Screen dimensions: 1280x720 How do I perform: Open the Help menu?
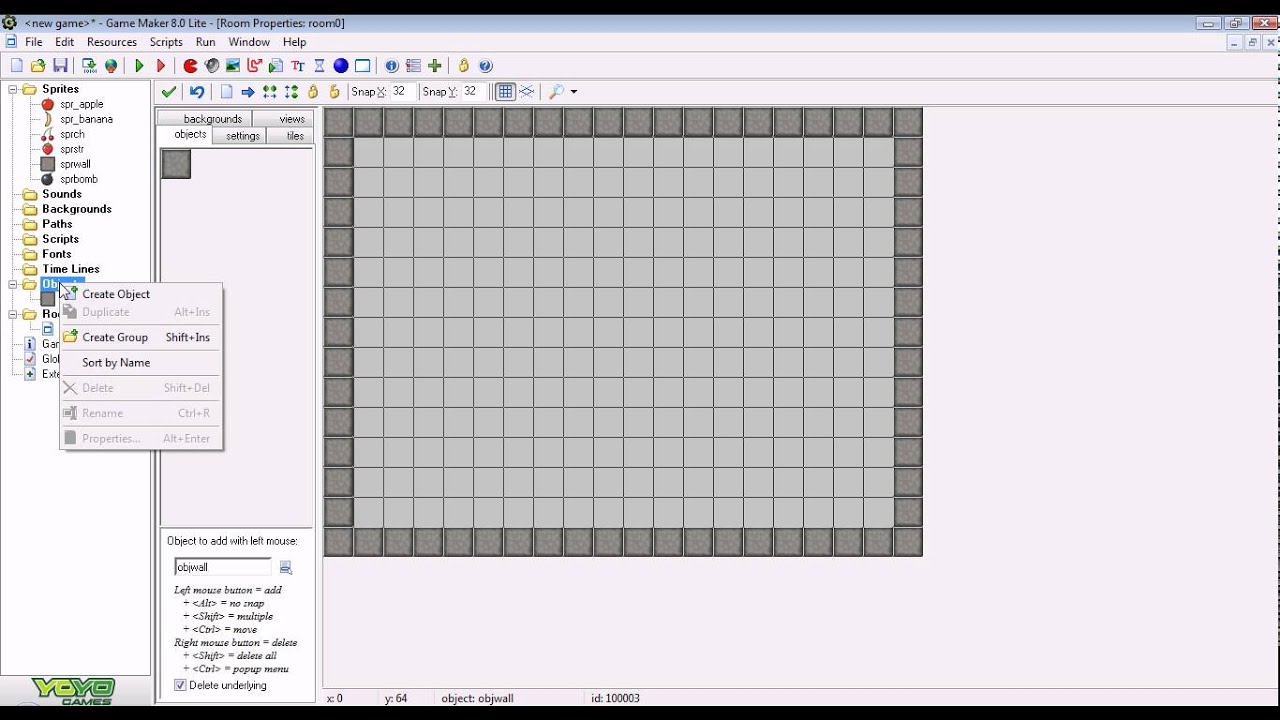(294, 42)
